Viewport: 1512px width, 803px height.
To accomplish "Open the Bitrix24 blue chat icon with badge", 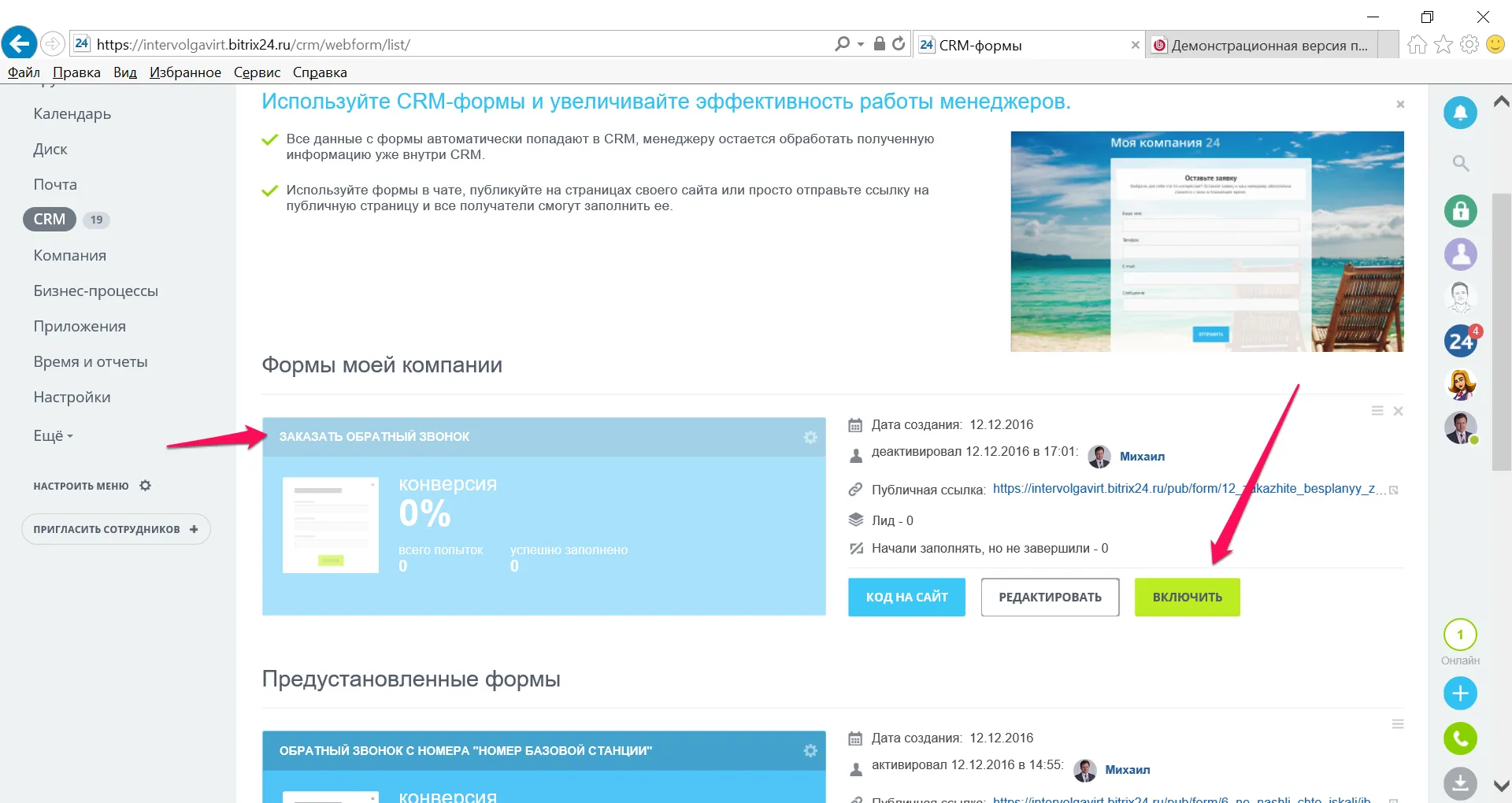I will click(1460, 341).
